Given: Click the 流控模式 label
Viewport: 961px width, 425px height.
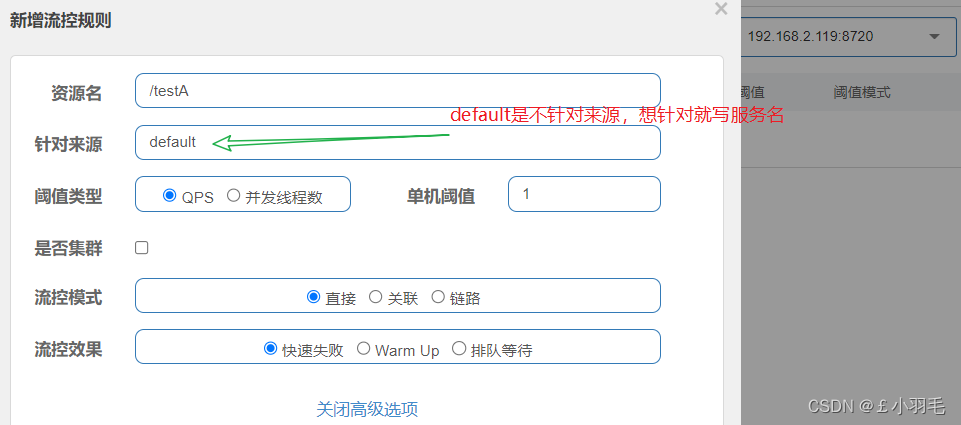Looking at the screenshot, I should pos(68,298).
